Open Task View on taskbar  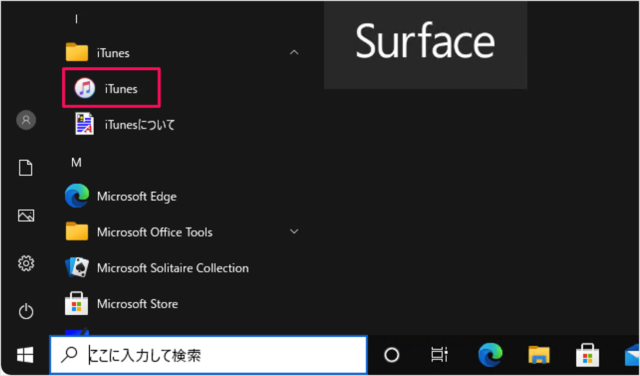click(x=439, y=355)
